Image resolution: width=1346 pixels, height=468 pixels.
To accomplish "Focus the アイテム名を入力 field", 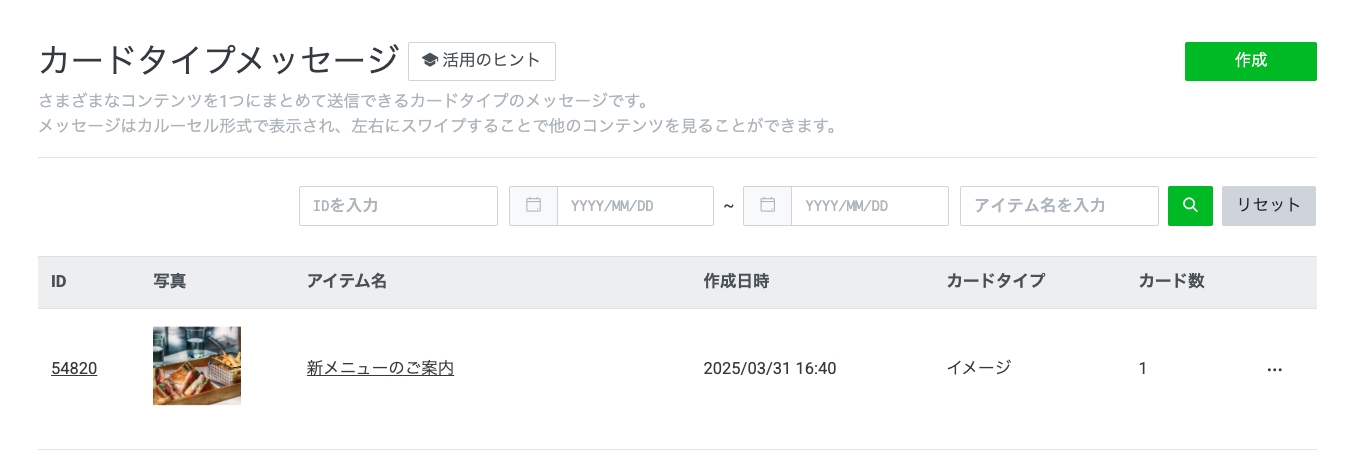I will (1059, 205).
